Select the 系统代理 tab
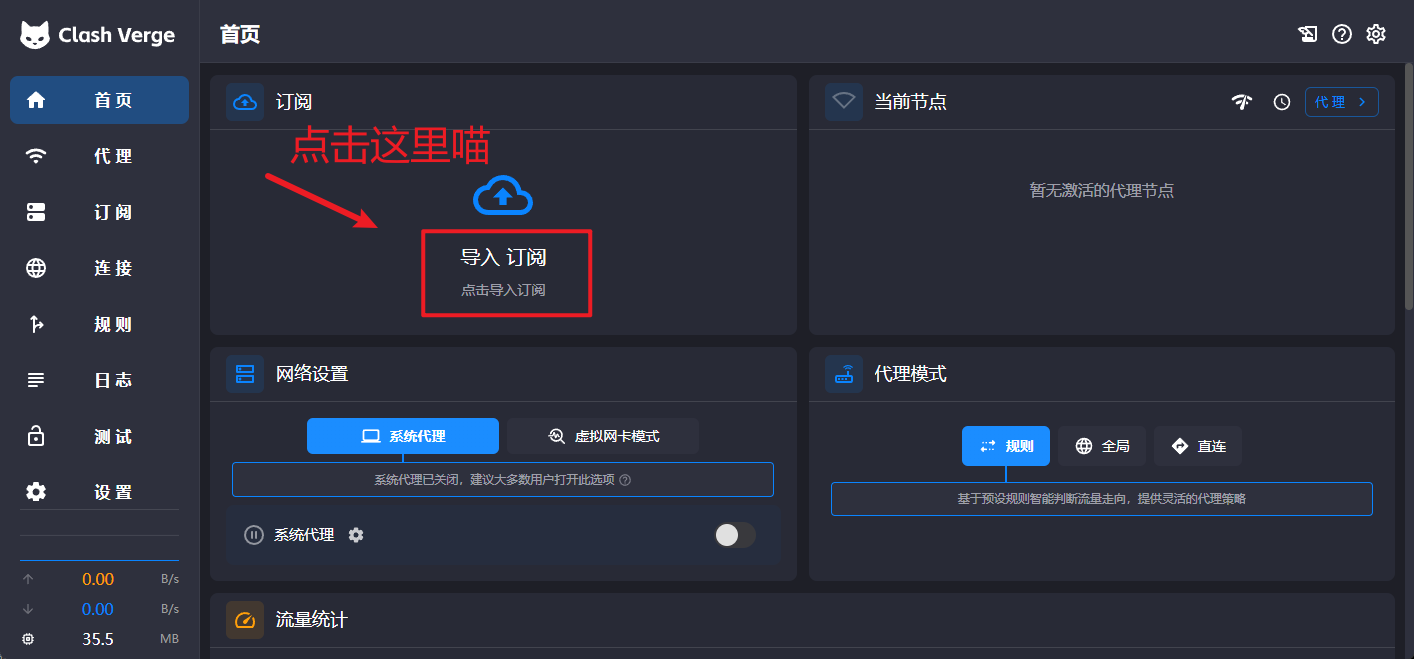 tap(403, 436)
